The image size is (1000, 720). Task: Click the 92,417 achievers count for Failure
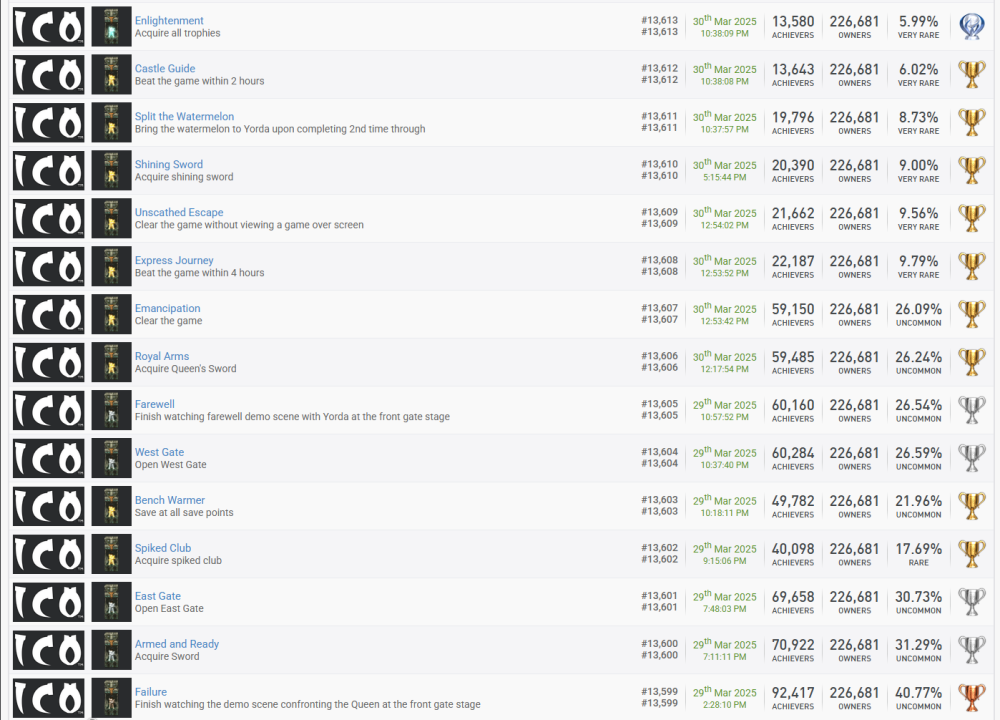793,693
